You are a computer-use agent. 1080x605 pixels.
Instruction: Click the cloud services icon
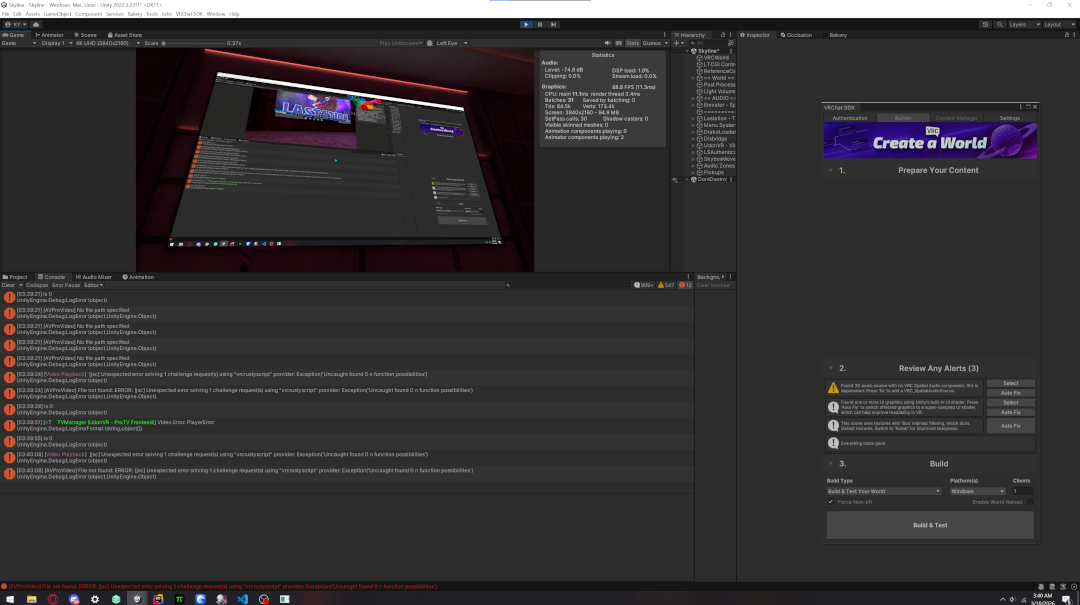[x=36, y=24]
